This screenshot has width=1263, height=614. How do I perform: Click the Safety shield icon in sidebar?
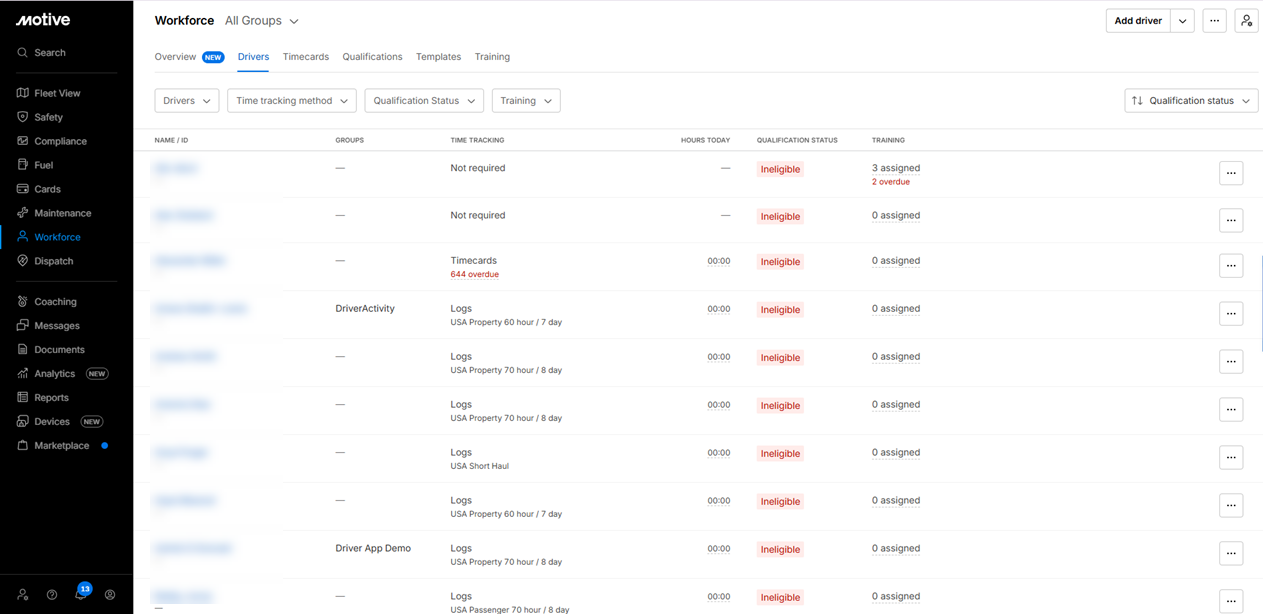tap(23, 117)
